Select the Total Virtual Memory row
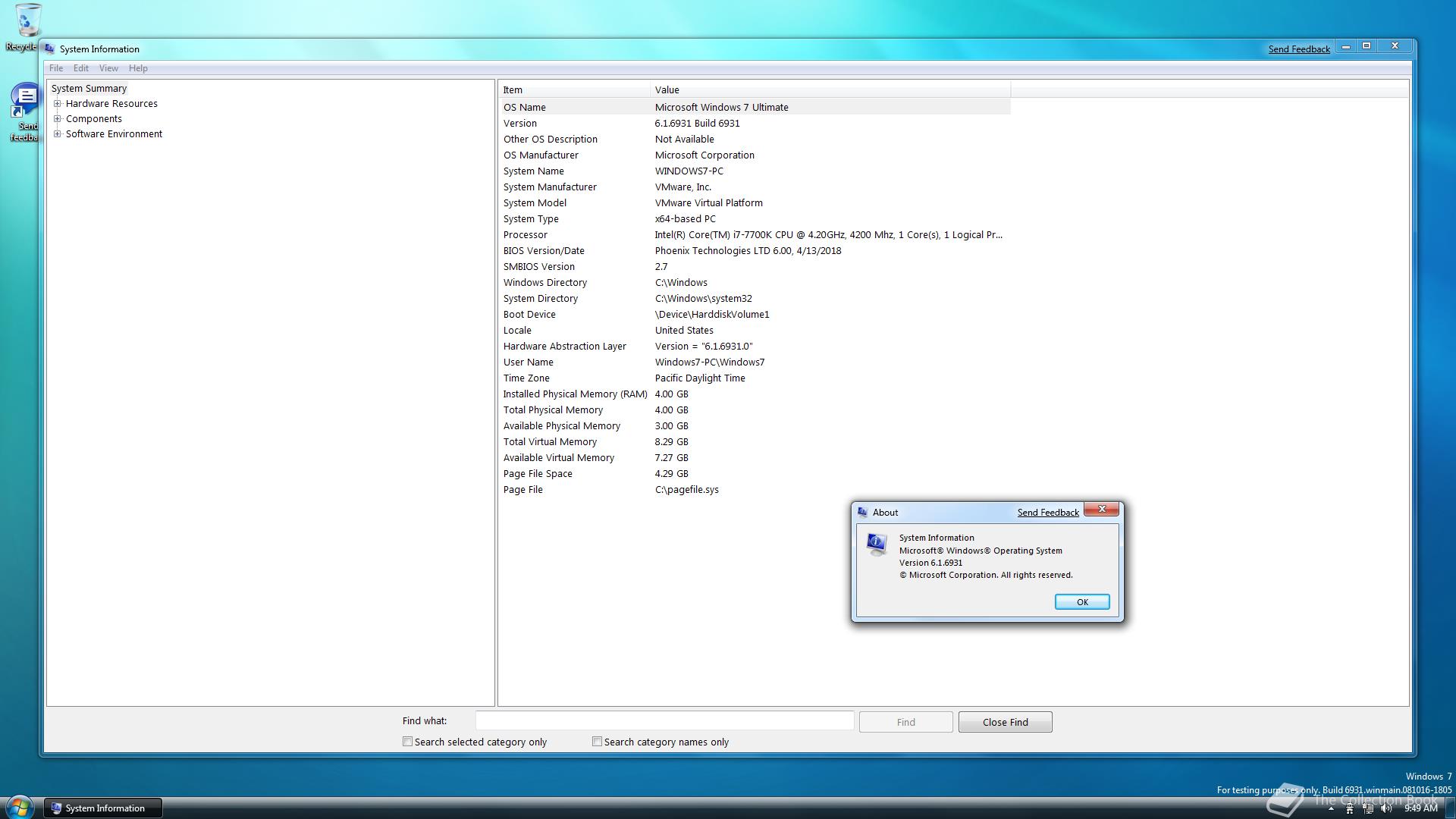 [755, 442]
